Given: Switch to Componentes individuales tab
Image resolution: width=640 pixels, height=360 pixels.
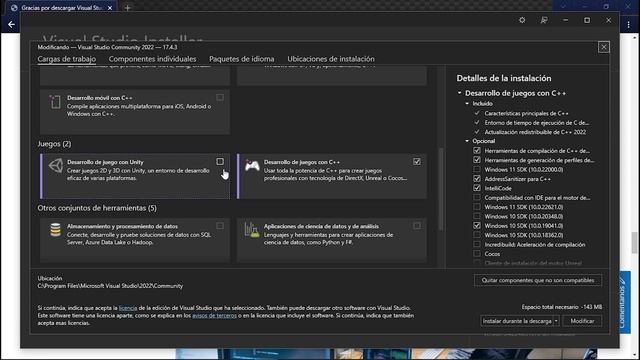Looking at the screenshot, I should [152, 59].
